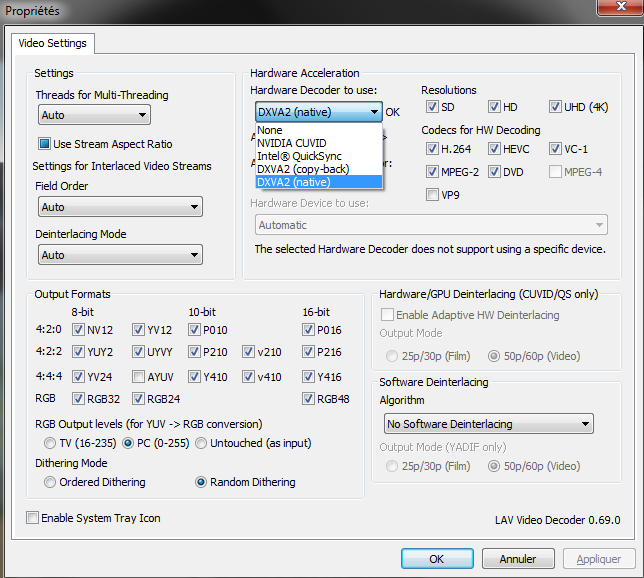Select YADIF 25p/30p (Film) output mode

tap(392, 466)
